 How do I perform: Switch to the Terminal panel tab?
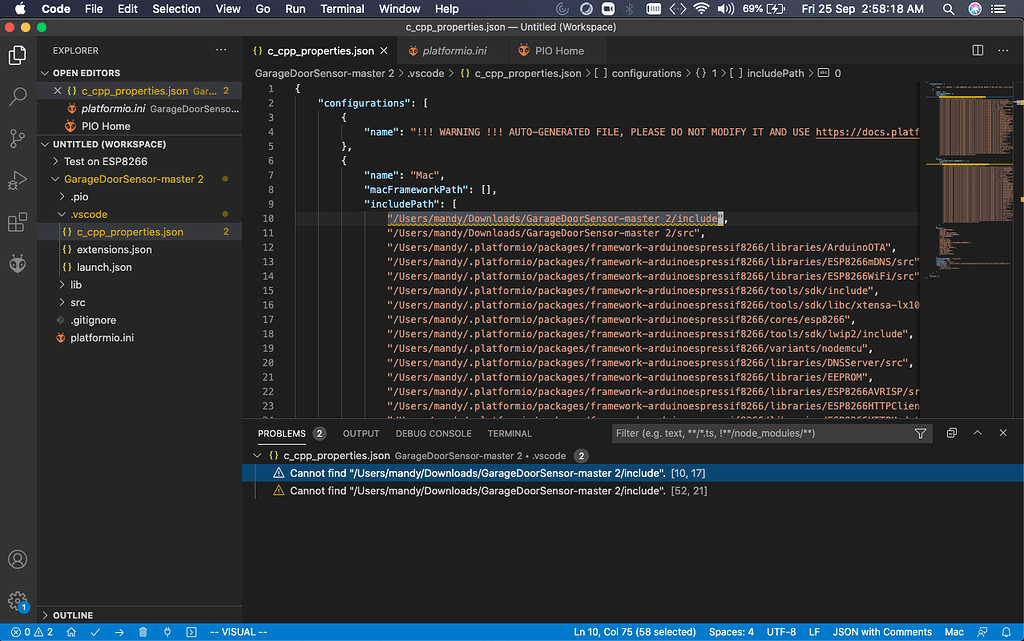[509, 433]
